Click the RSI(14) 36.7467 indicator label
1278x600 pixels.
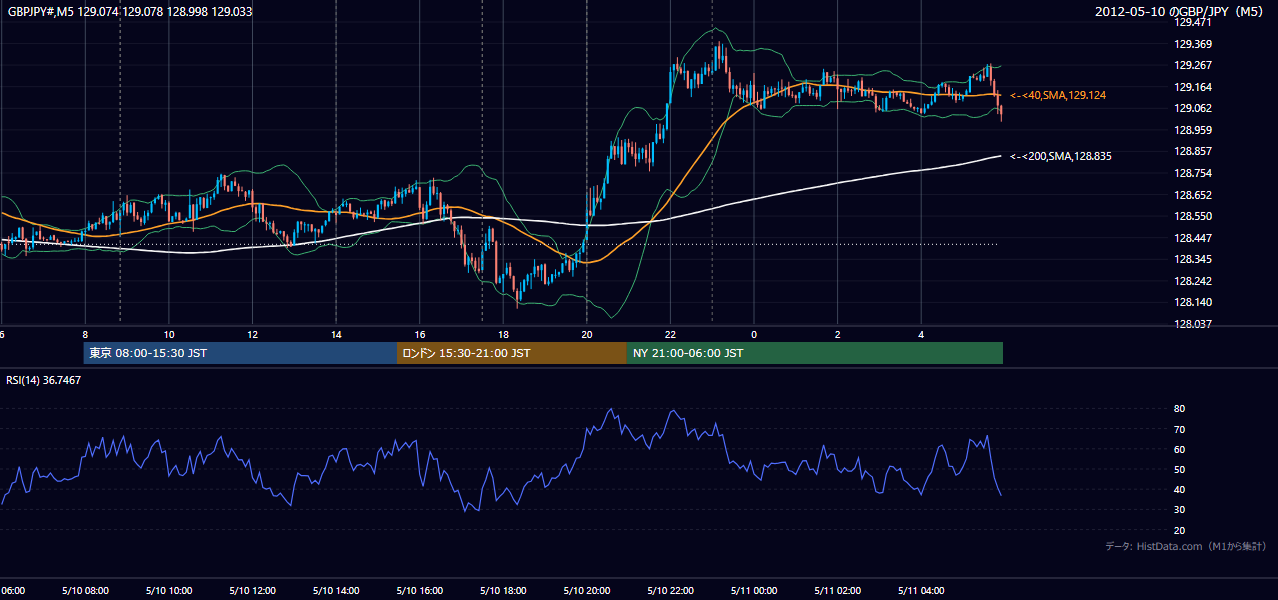(x=44, y=380)
